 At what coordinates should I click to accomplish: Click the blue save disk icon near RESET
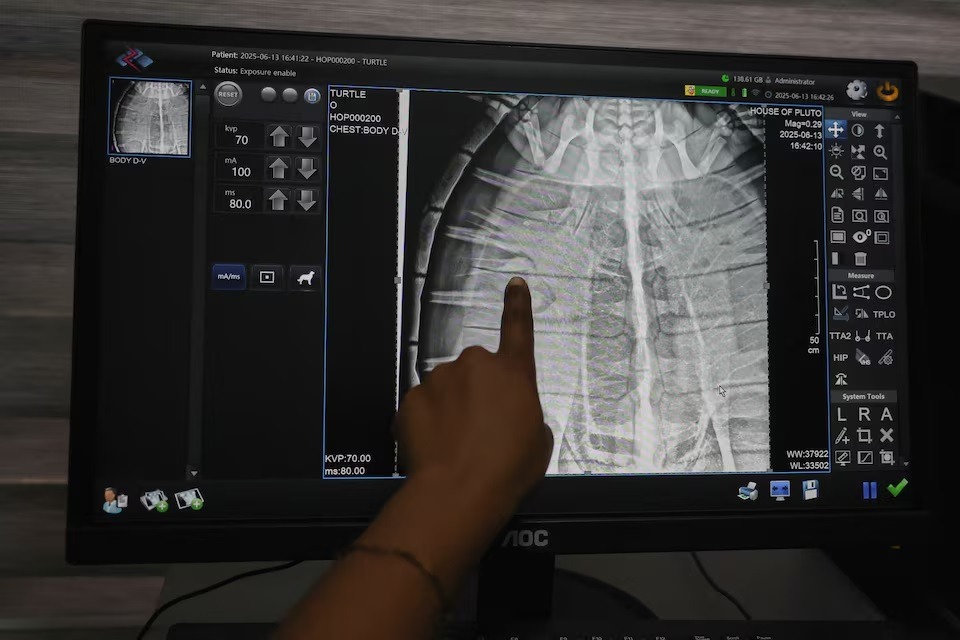tap(312, 96)
